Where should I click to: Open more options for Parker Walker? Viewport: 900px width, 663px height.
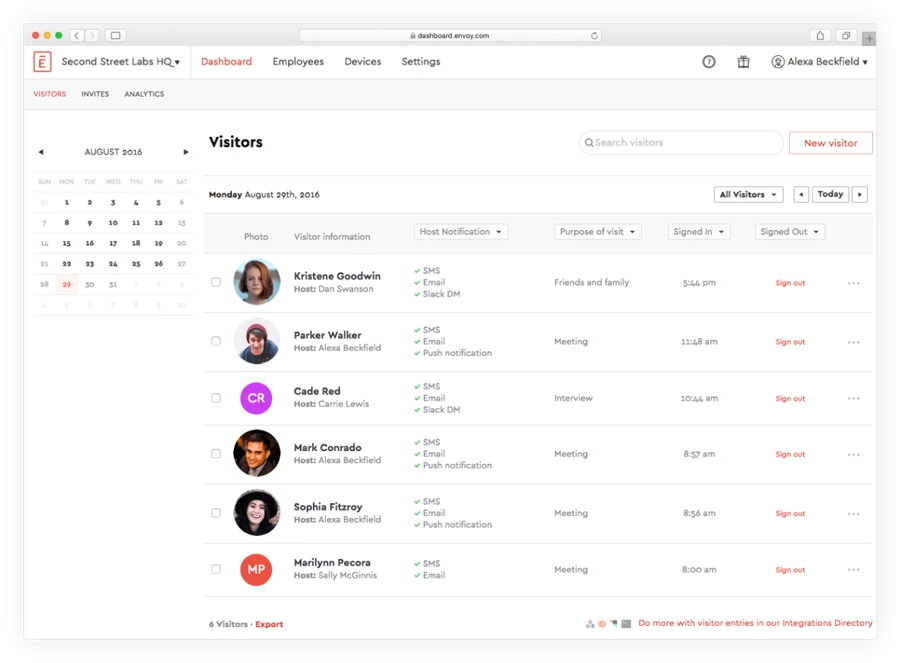[x=854, y=342]
